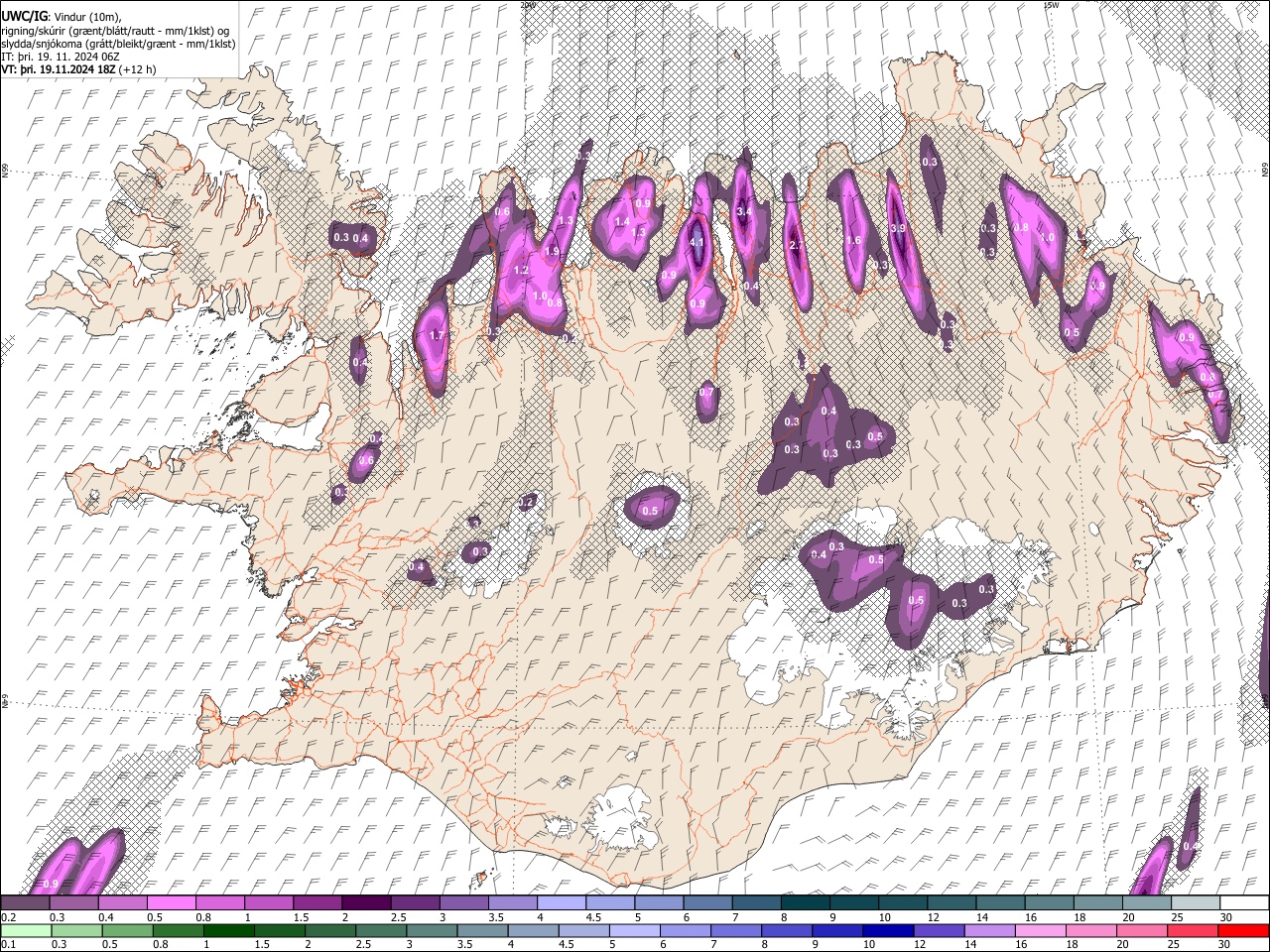Viewport: 1270px width, 952px height.
Task: Pick the light gray snow swatch between 25 and 30
Action: 1196,902
